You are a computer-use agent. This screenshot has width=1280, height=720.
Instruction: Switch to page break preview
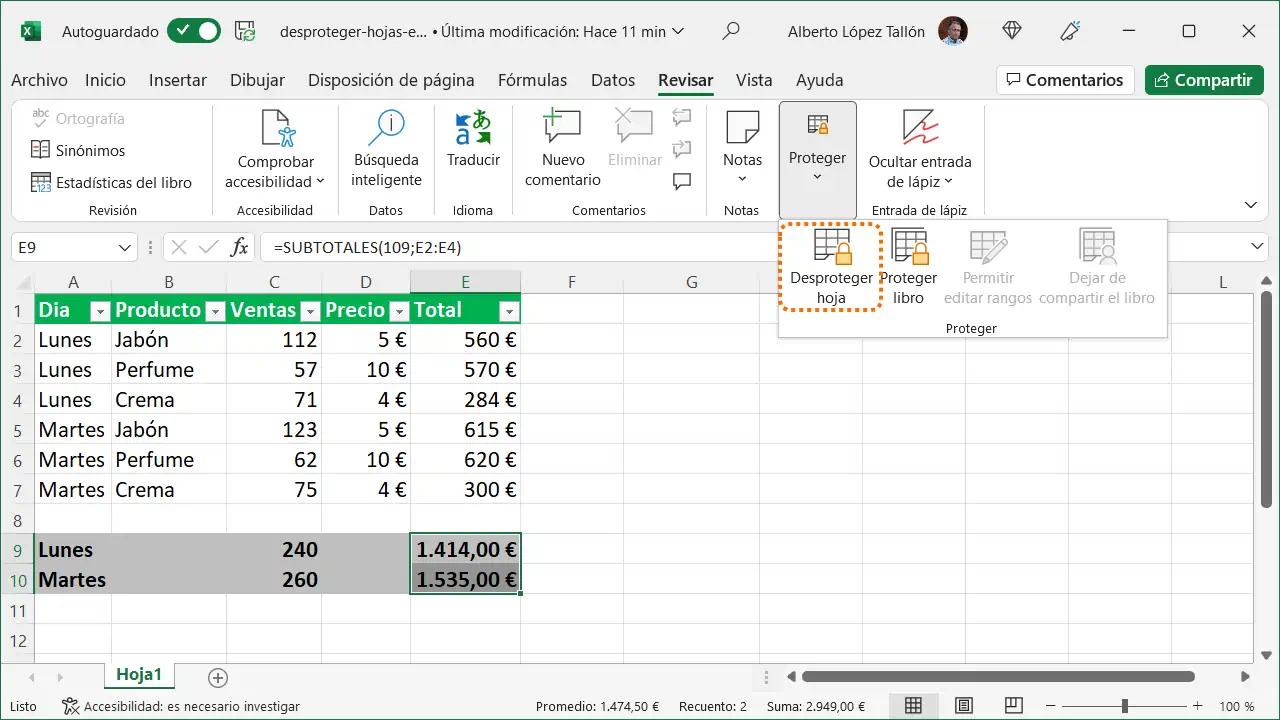pos(1013,706)
